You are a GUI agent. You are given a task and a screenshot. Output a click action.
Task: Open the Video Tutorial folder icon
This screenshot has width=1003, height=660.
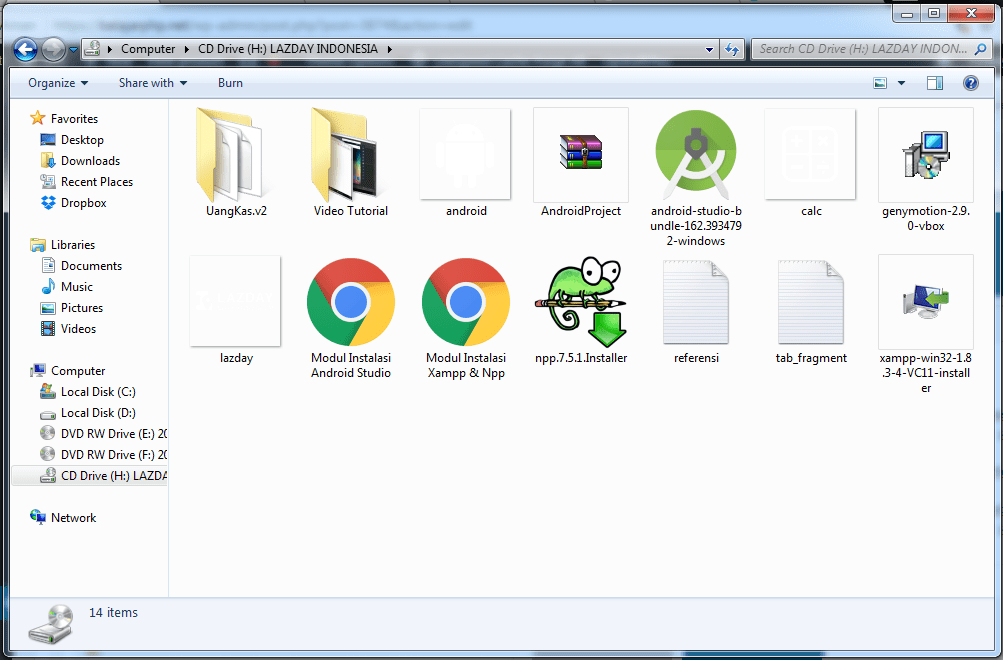(347, 154)
